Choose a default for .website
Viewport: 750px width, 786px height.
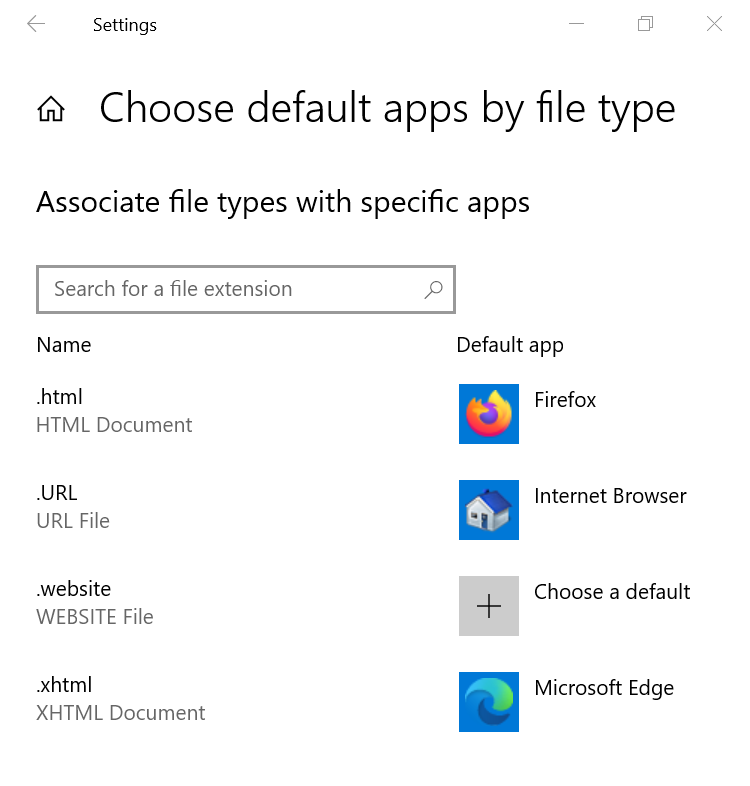(x=612, y=592)
